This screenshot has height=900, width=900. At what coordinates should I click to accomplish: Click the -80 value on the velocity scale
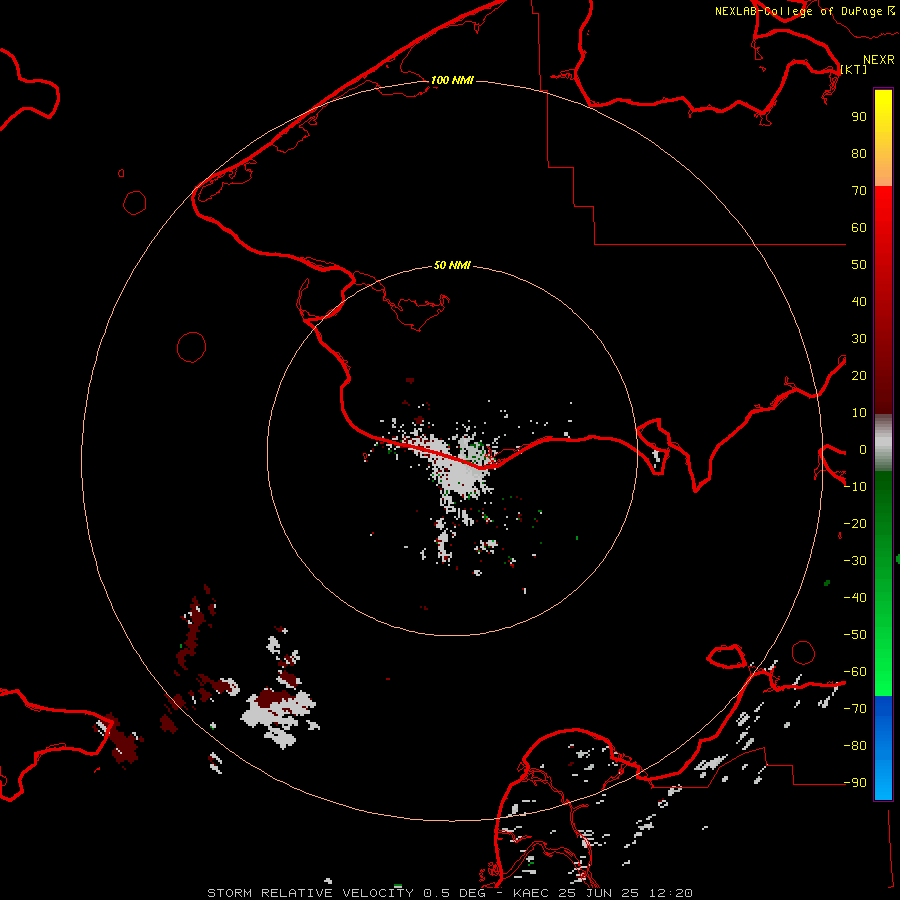(x=855, y=746)
